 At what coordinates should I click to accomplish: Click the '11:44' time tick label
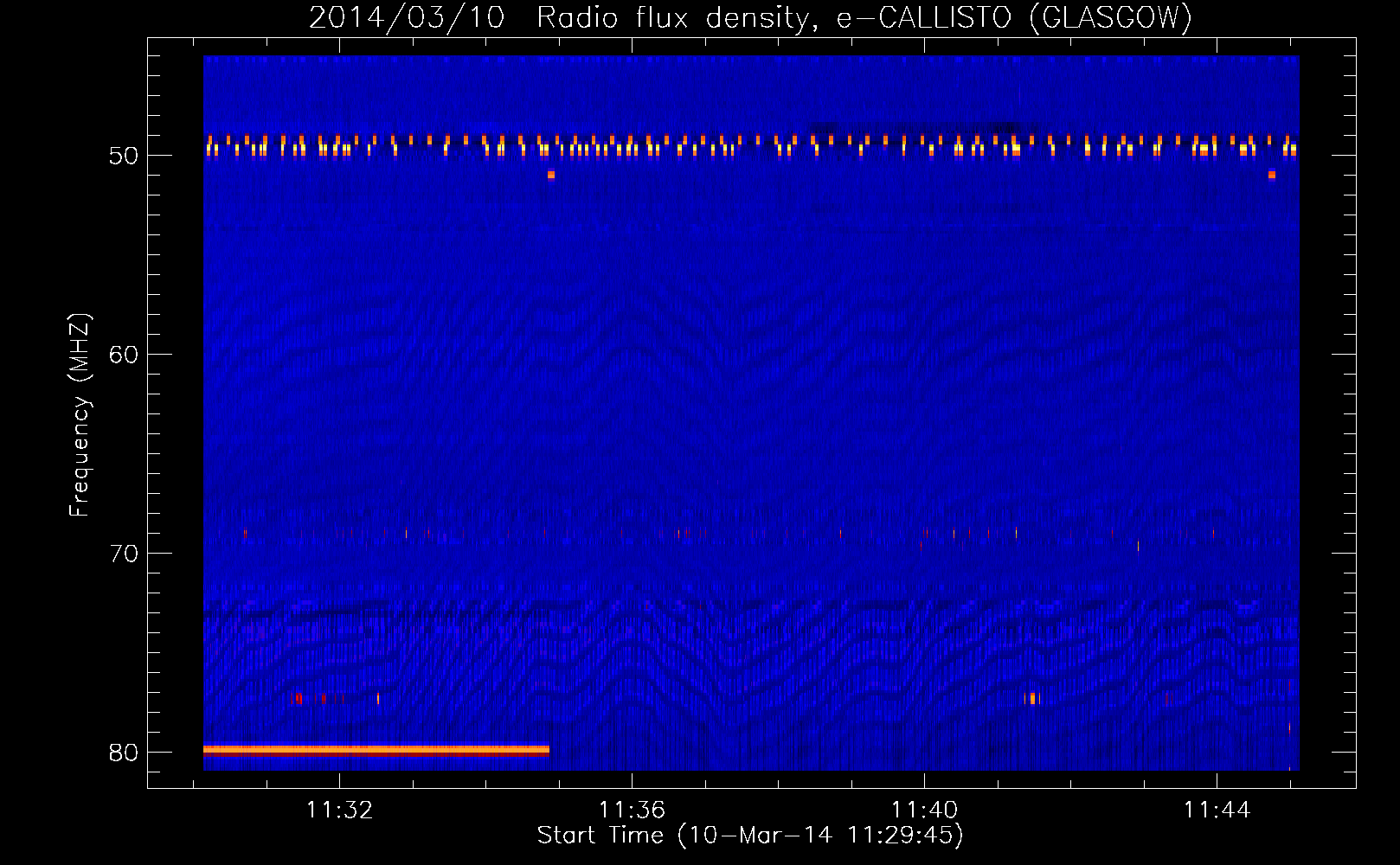pos(1217,810)
